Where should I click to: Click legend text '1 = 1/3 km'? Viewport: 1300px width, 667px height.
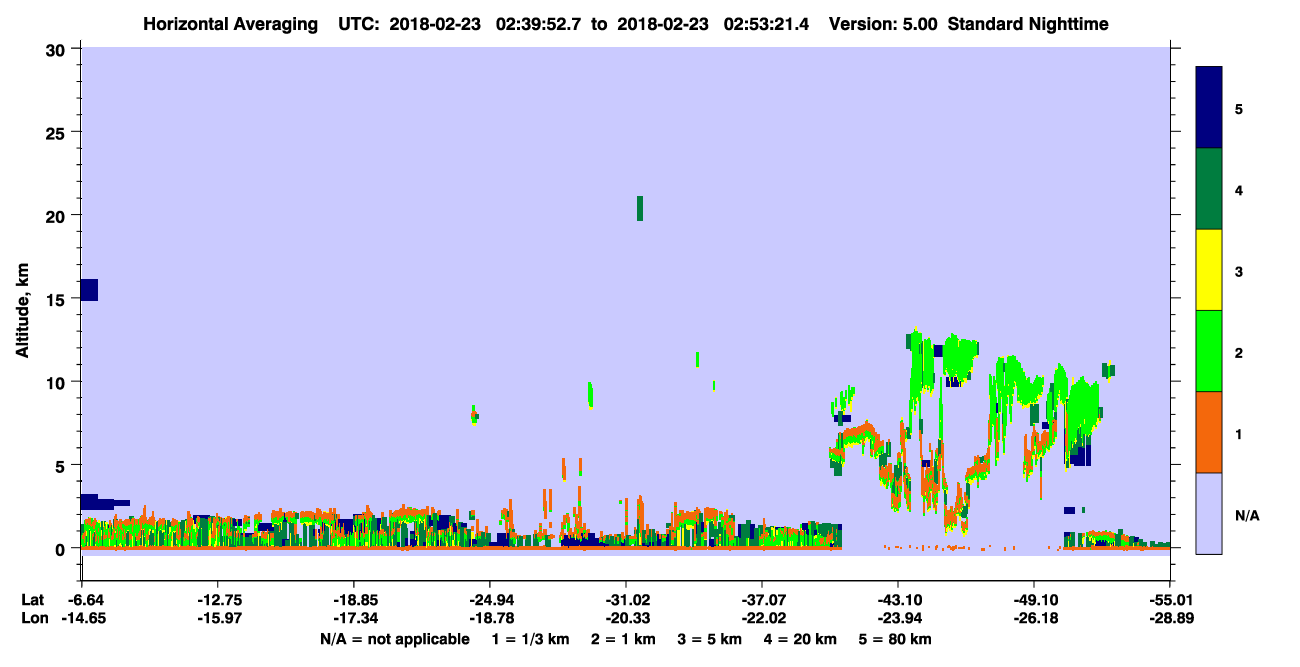531,639
